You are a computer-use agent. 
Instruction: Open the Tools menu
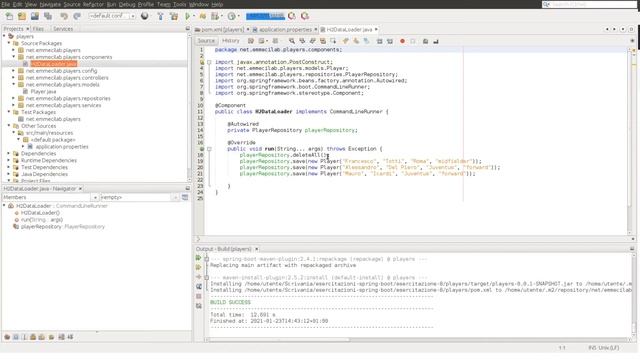pyautogui.click(x=179, y=4)
